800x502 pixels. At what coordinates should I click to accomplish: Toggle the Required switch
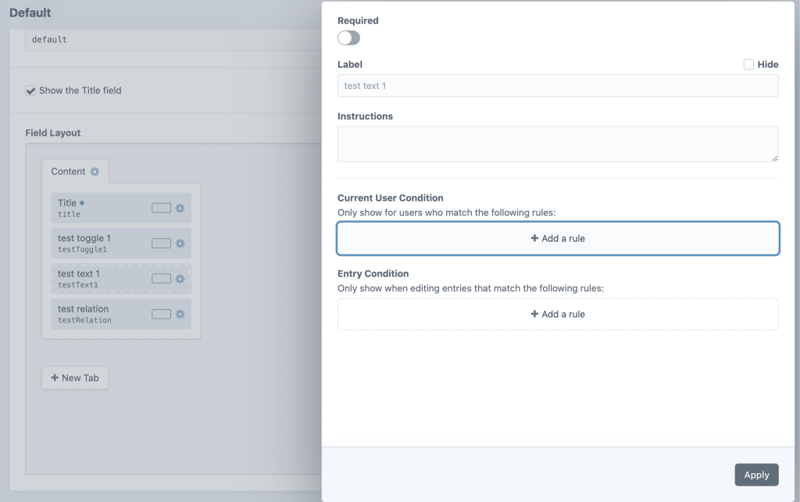pos(348,38)
